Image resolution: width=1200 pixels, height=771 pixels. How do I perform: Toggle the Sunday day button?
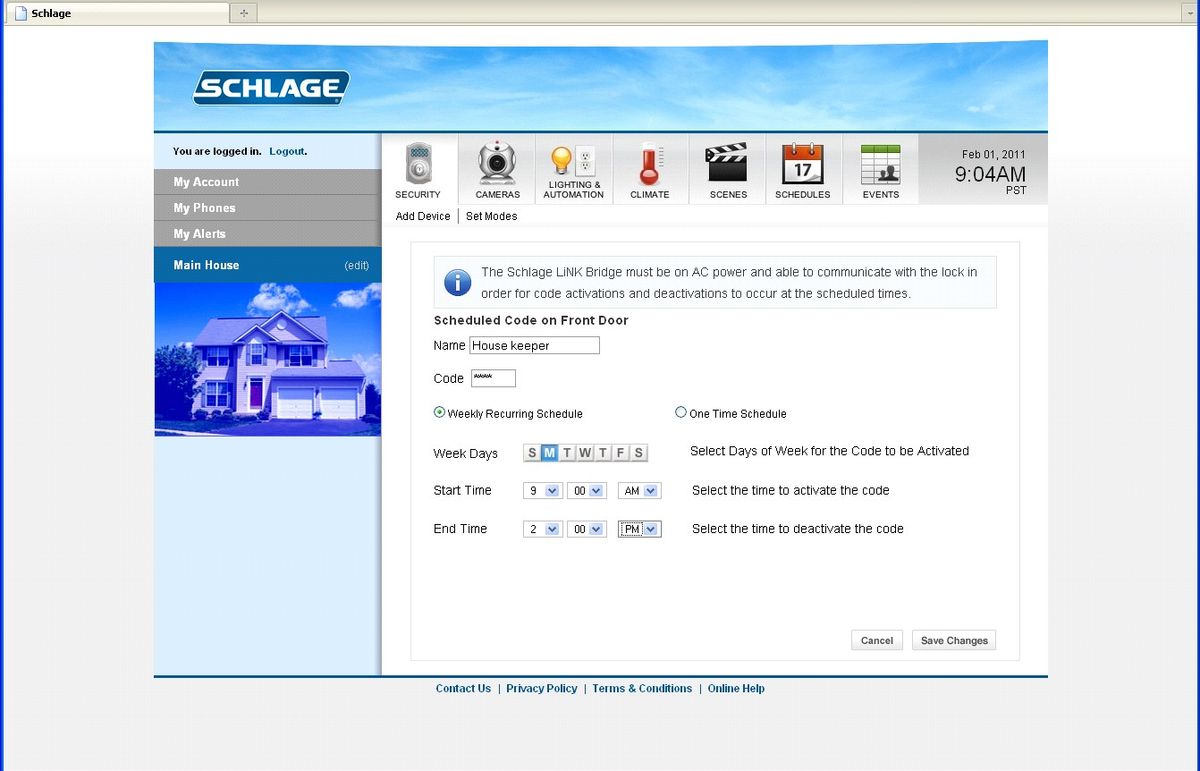532,453
